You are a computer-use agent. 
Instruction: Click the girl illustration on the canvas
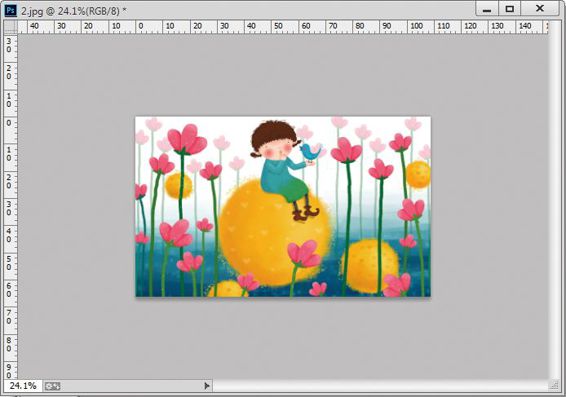(285, 170)
